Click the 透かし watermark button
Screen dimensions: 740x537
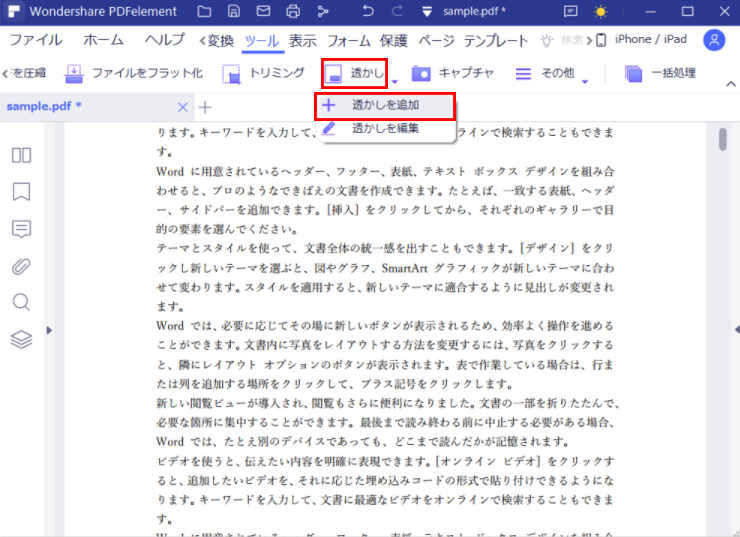pyautogui.click(x=354, y=74)
